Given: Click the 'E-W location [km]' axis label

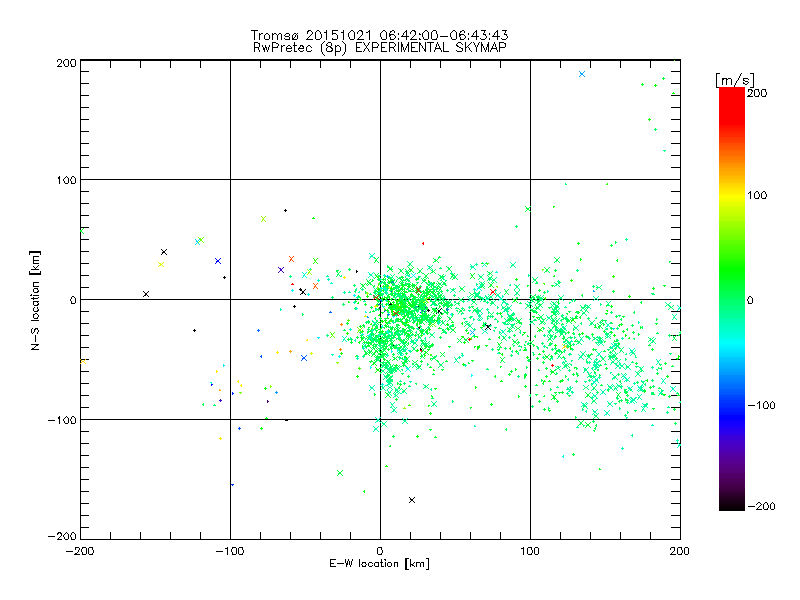Looking at the screenshot, I should [379, 564].
